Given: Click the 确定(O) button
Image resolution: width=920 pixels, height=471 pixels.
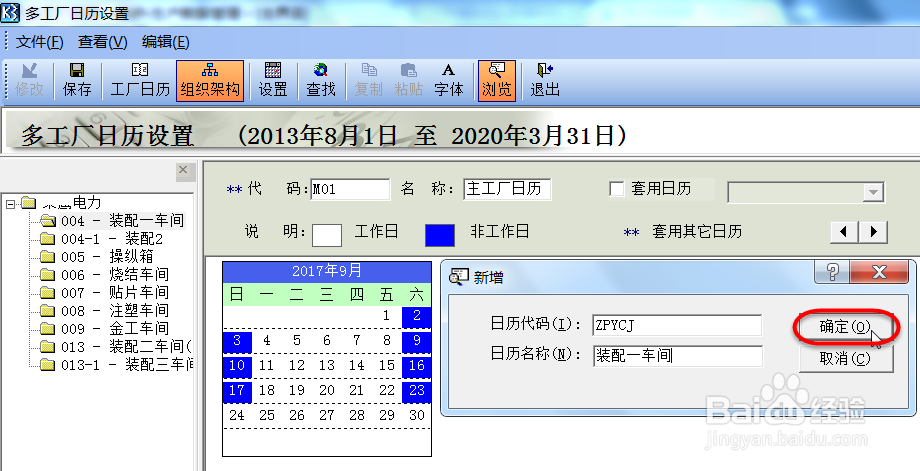Looking at the screenshot, I should (845, 327).
